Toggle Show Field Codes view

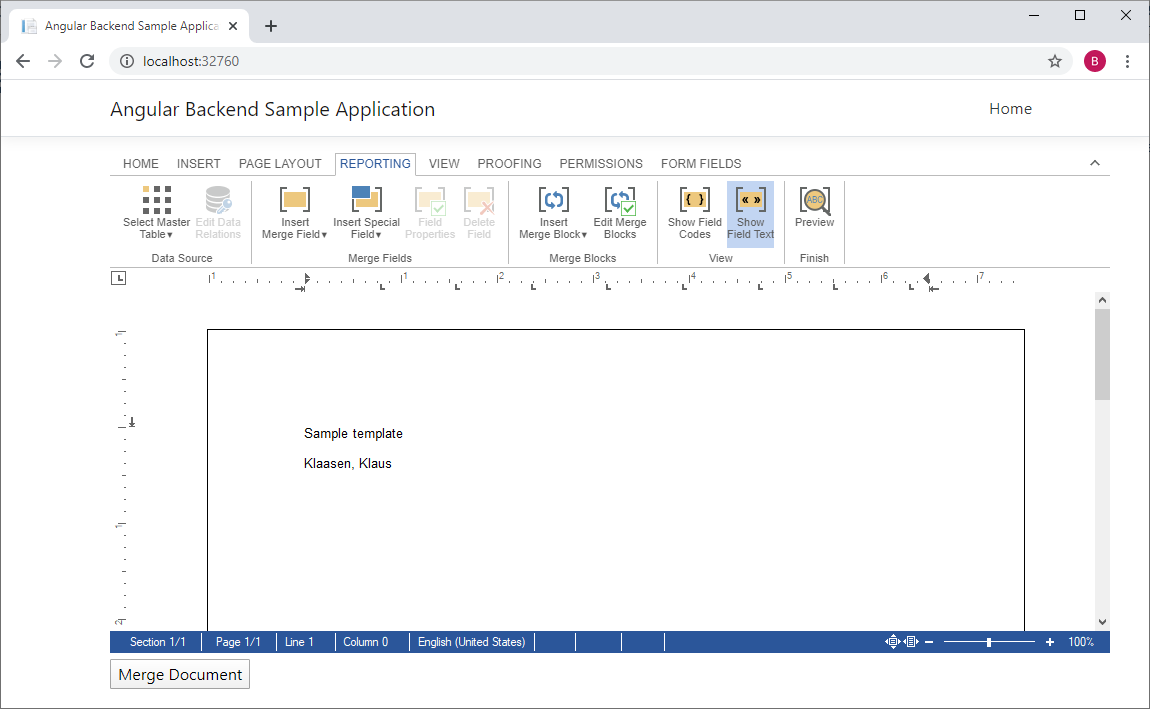tap(695, 213)
